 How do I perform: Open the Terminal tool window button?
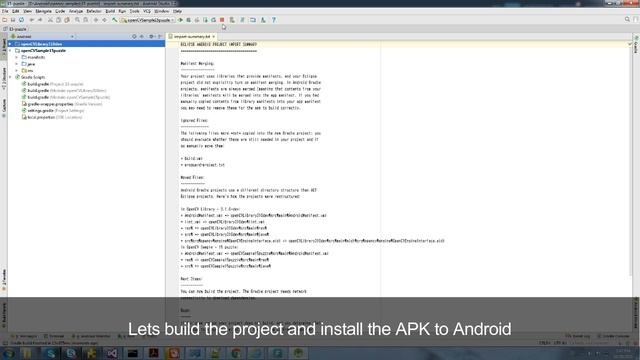pos(54,336)
